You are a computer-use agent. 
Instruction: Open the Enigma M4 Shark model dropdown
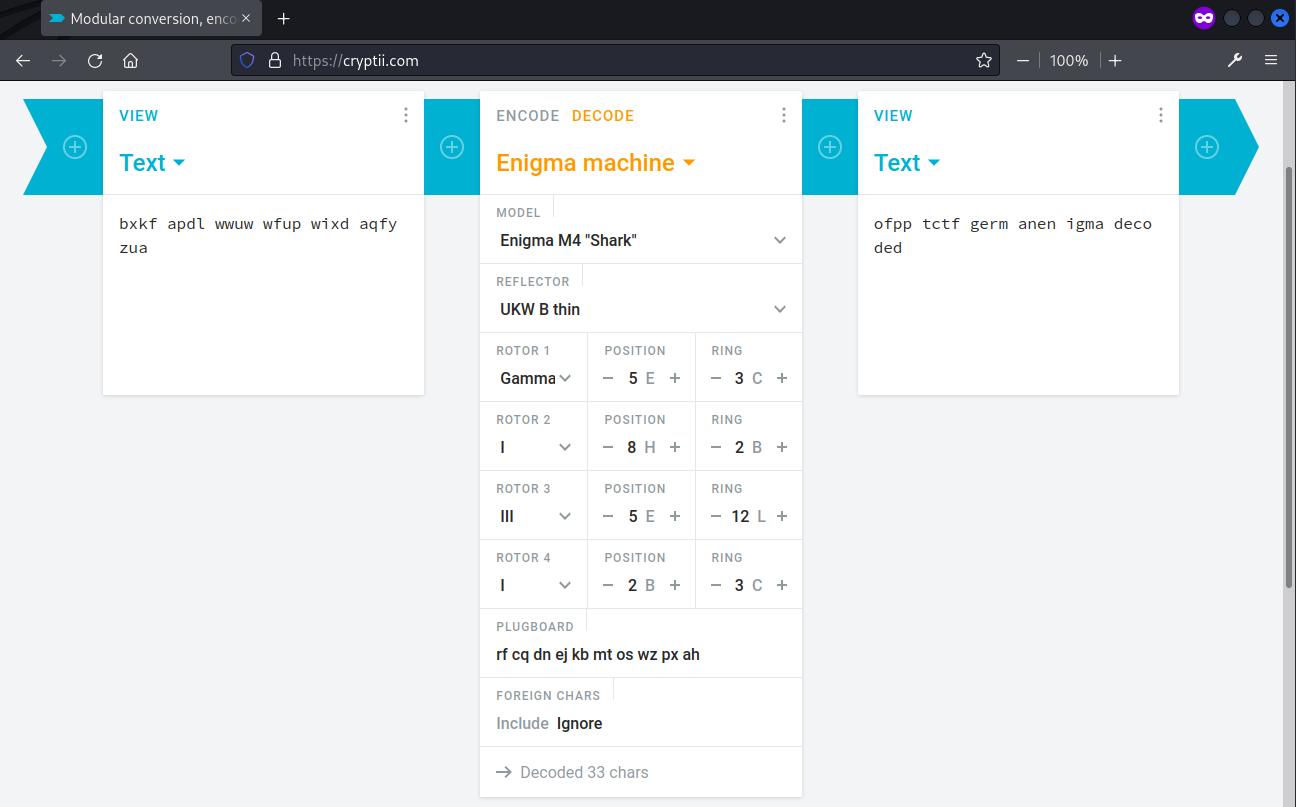click(x=641, y=240)
